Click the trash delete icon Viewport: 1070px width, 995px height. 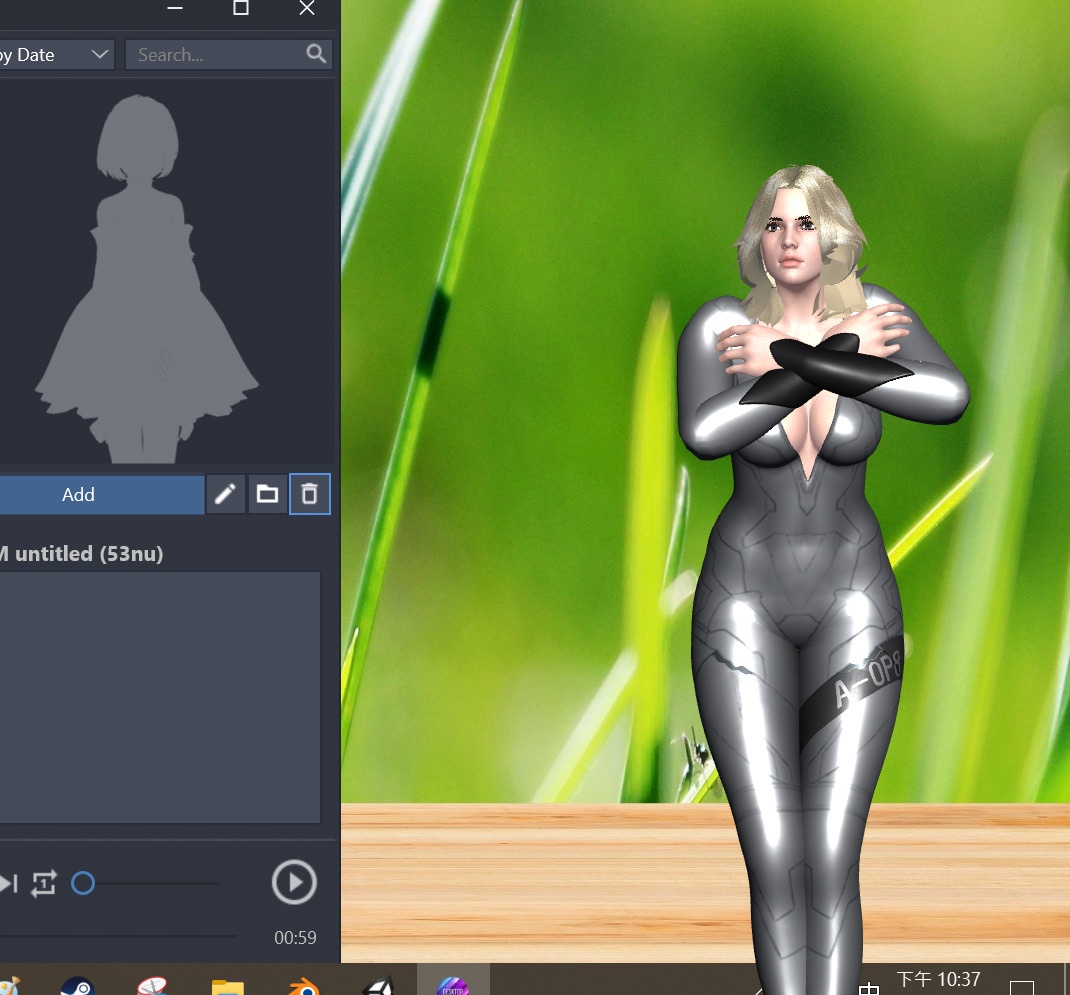310,494
